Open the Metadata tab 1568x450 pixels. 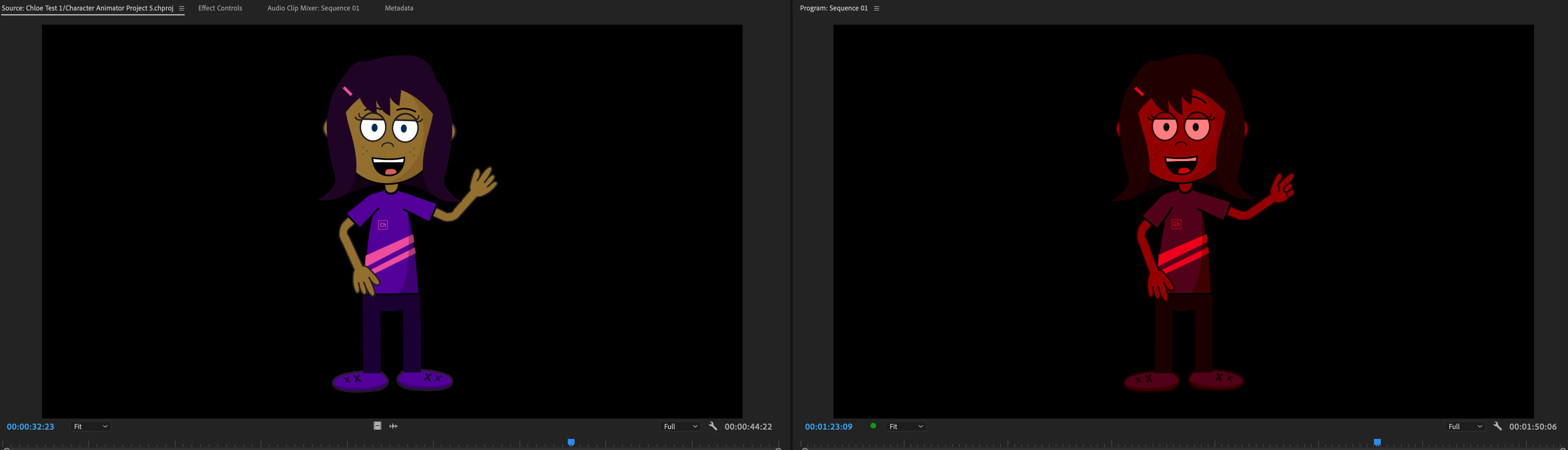(x=399, y=9)
